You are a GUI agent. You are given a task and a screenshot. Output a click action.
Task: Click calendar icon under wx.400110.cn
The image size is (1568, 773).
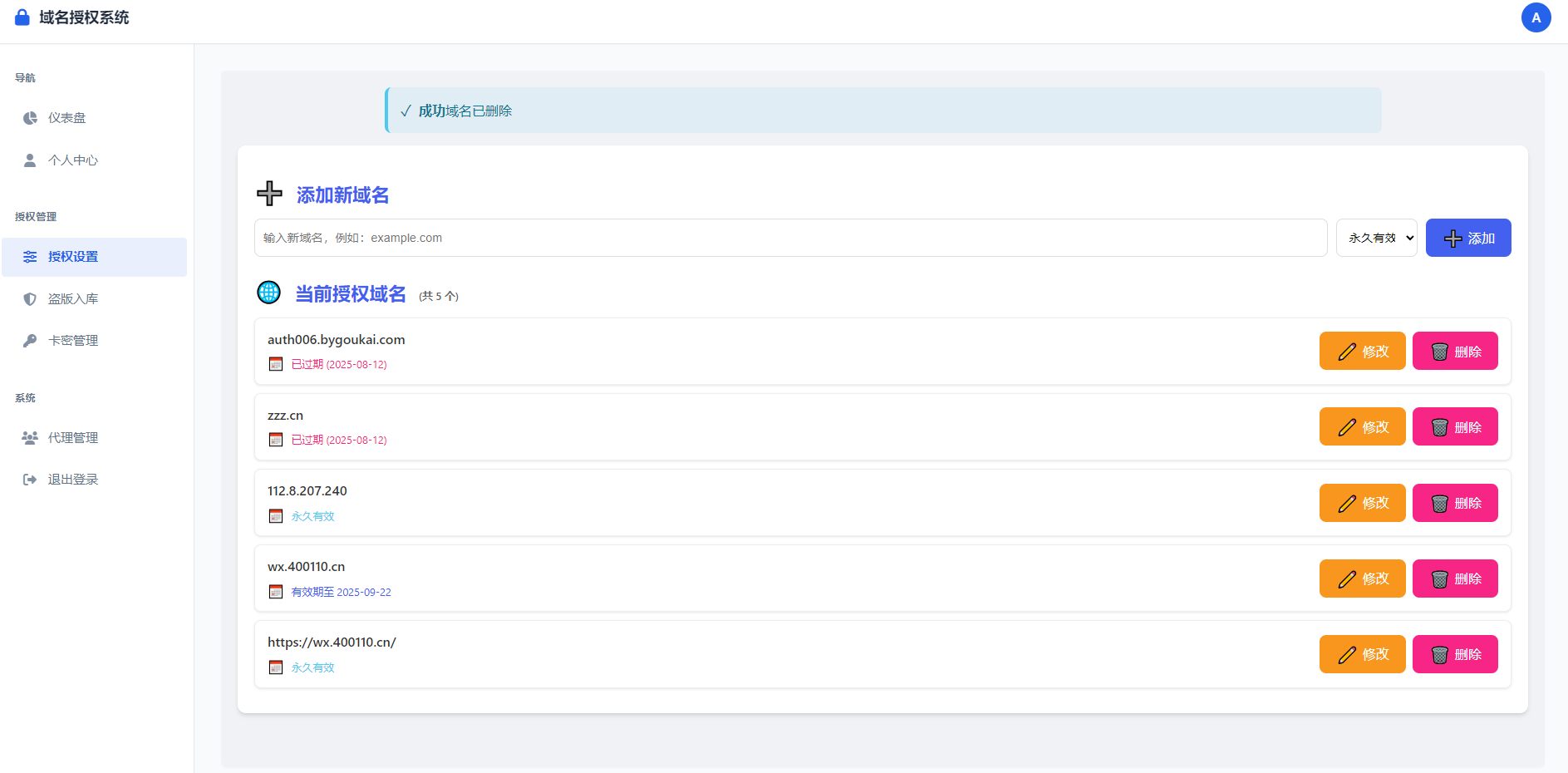click(x=276, y=592)
